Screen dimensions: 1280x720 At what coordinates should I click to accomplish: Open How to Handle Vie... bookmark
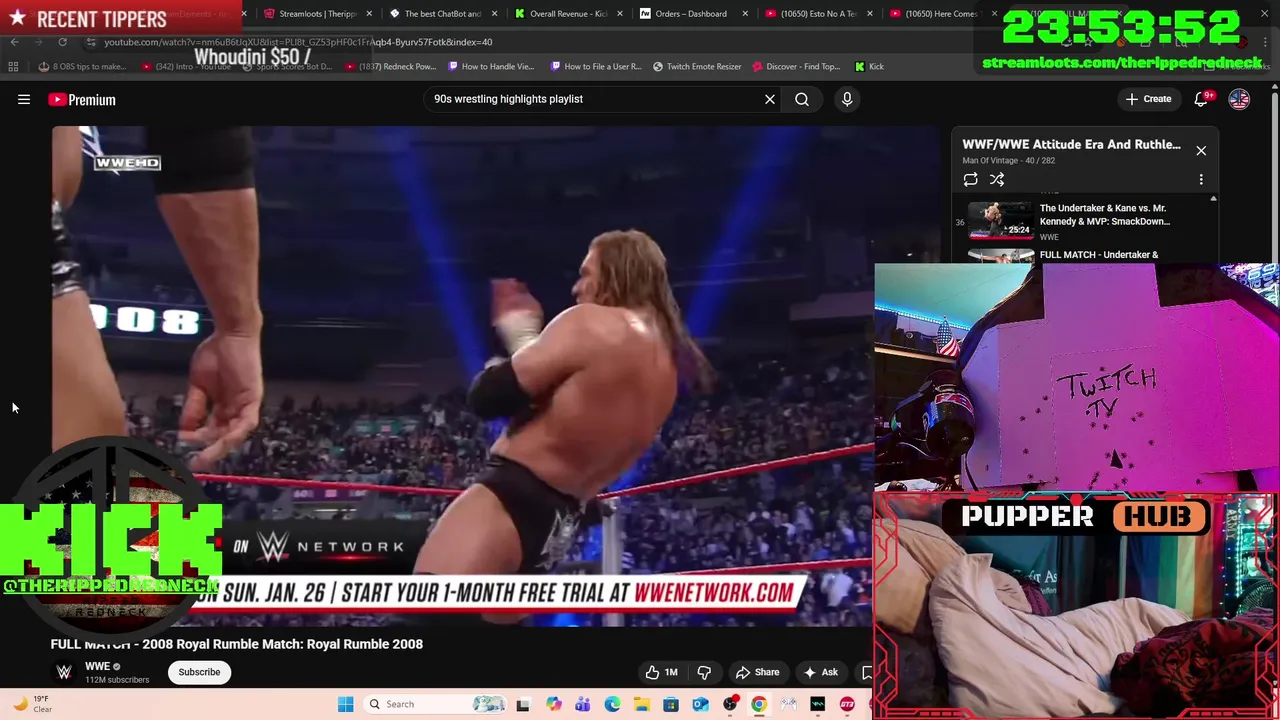[x=491, y=66]
